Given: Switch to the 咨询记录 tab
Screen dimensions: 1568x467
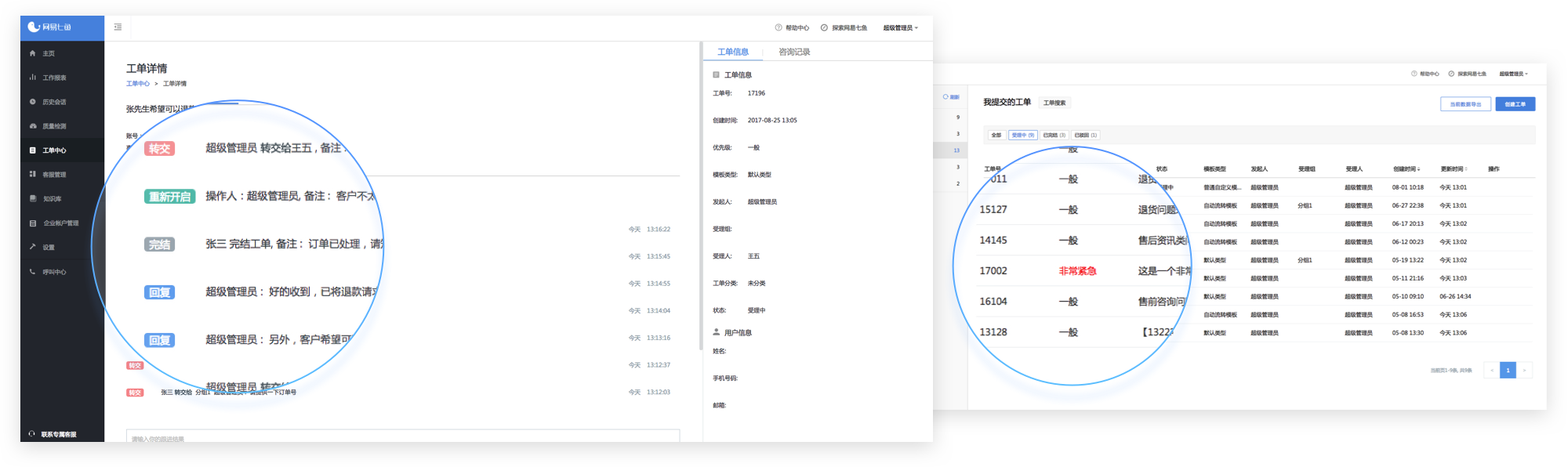Looking at the screenshot, I should click(794, 52).
